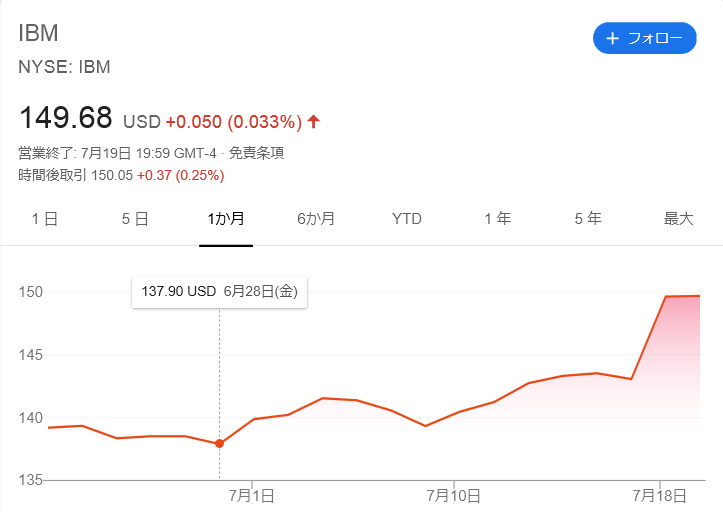Open the 6か月 chart range
Screen dimensions: 723x512
pos(316,219)
